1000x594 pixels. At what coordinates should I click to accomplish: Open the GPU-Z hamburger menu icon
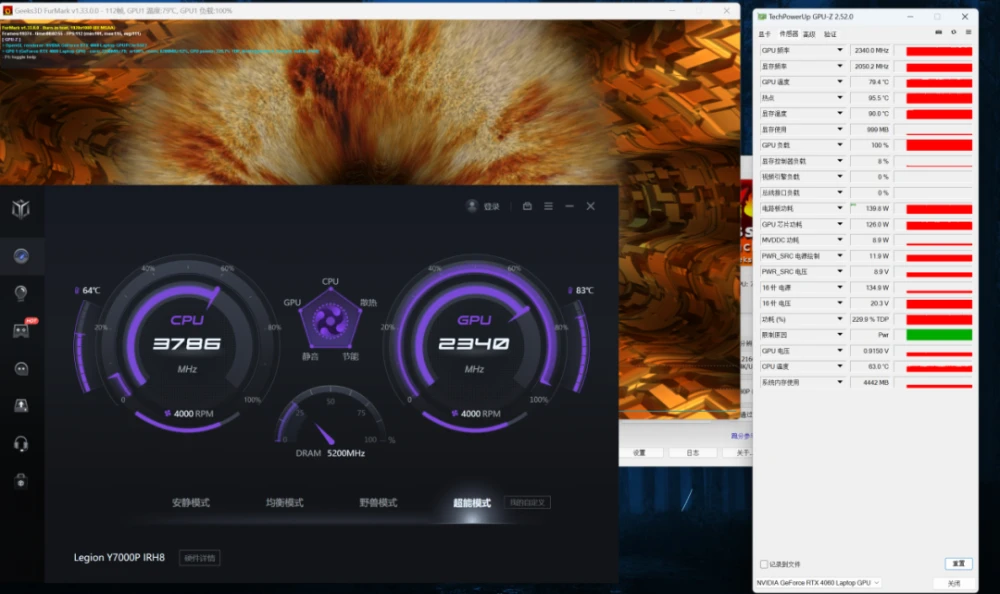968,33
